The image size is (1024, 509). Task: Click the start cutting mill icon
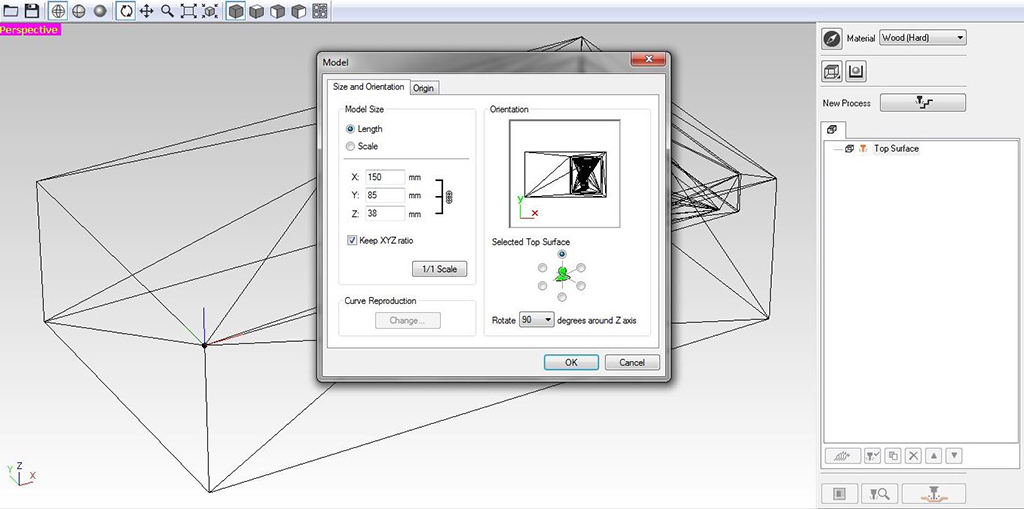[x=934, y=493]
